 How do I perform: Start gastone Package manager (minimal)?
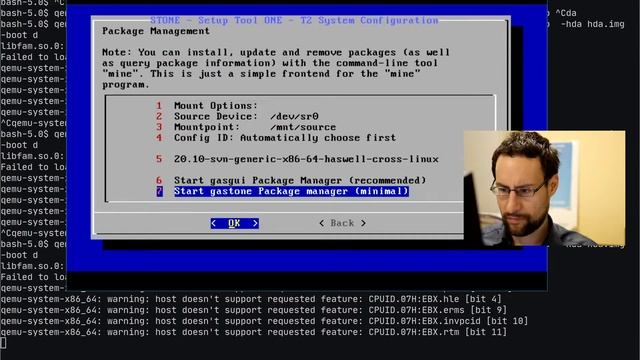point(282,191)
